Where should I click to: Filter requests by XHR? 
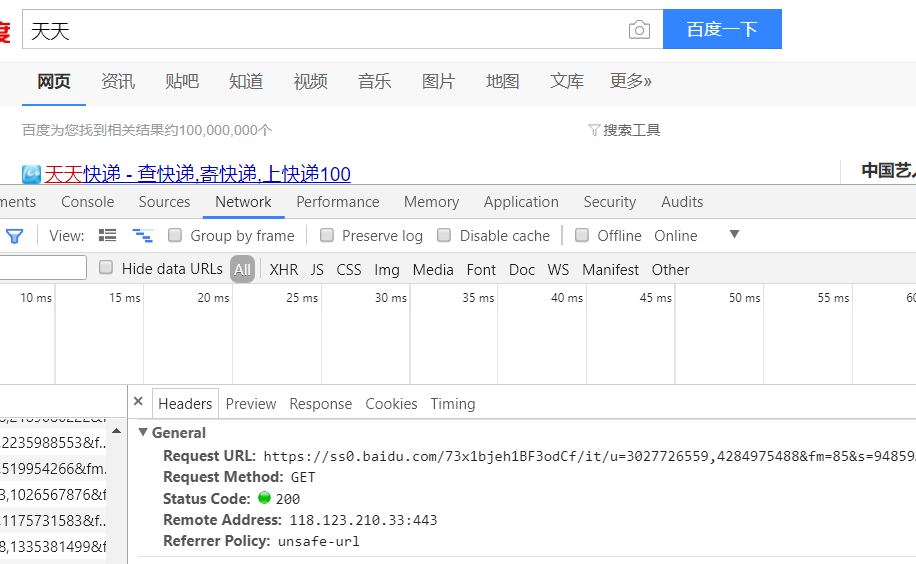284,269
